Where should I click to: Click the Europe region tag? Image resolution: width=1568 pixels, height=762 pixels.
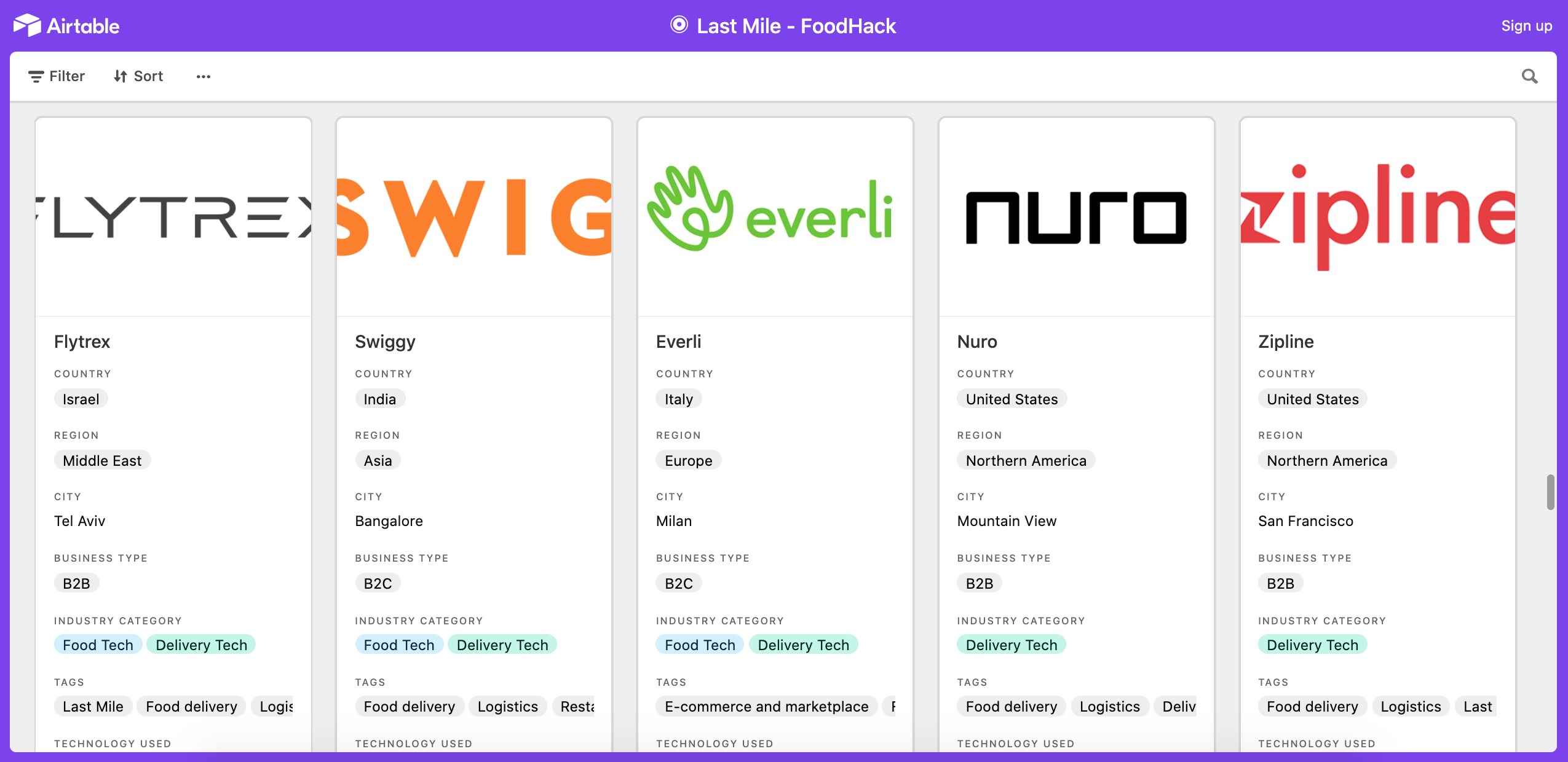688,460
